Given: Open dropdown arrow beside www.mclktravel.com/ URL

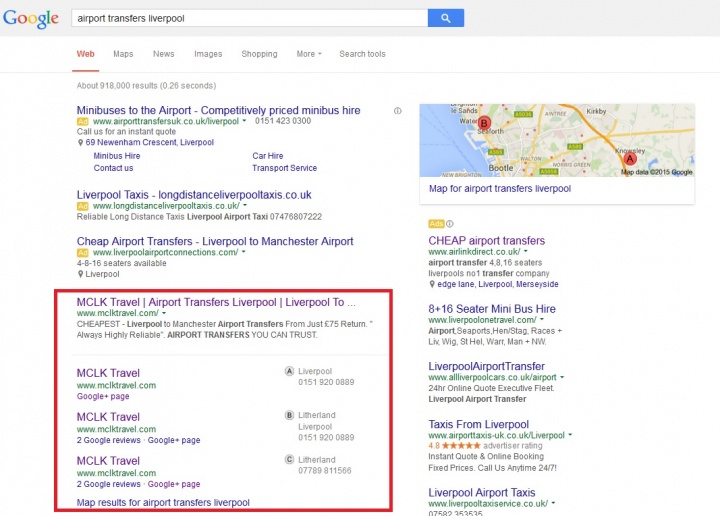Looking at the screenshot, I should [x=164, y=313].
